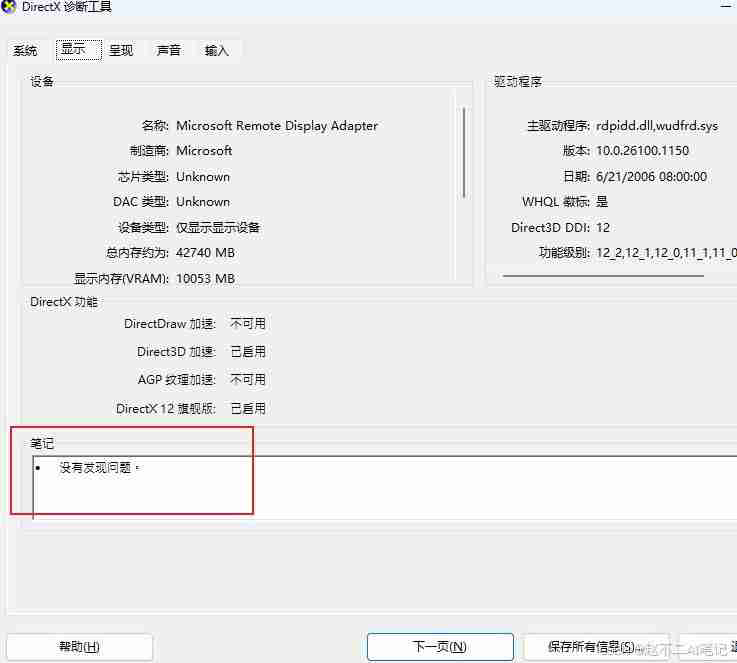The width and height of the screenshot is (737, 663).
Task: Click the 主驱动程序: label
Action: 558,126
